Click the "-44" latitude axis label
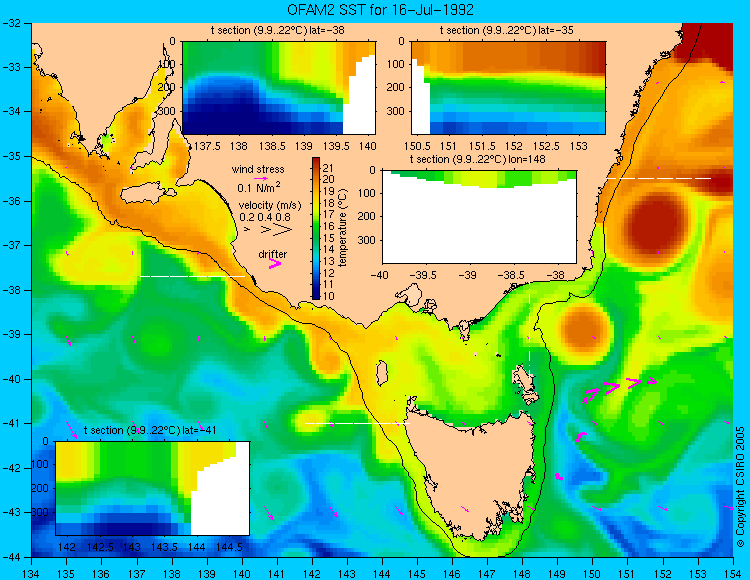 11,557
